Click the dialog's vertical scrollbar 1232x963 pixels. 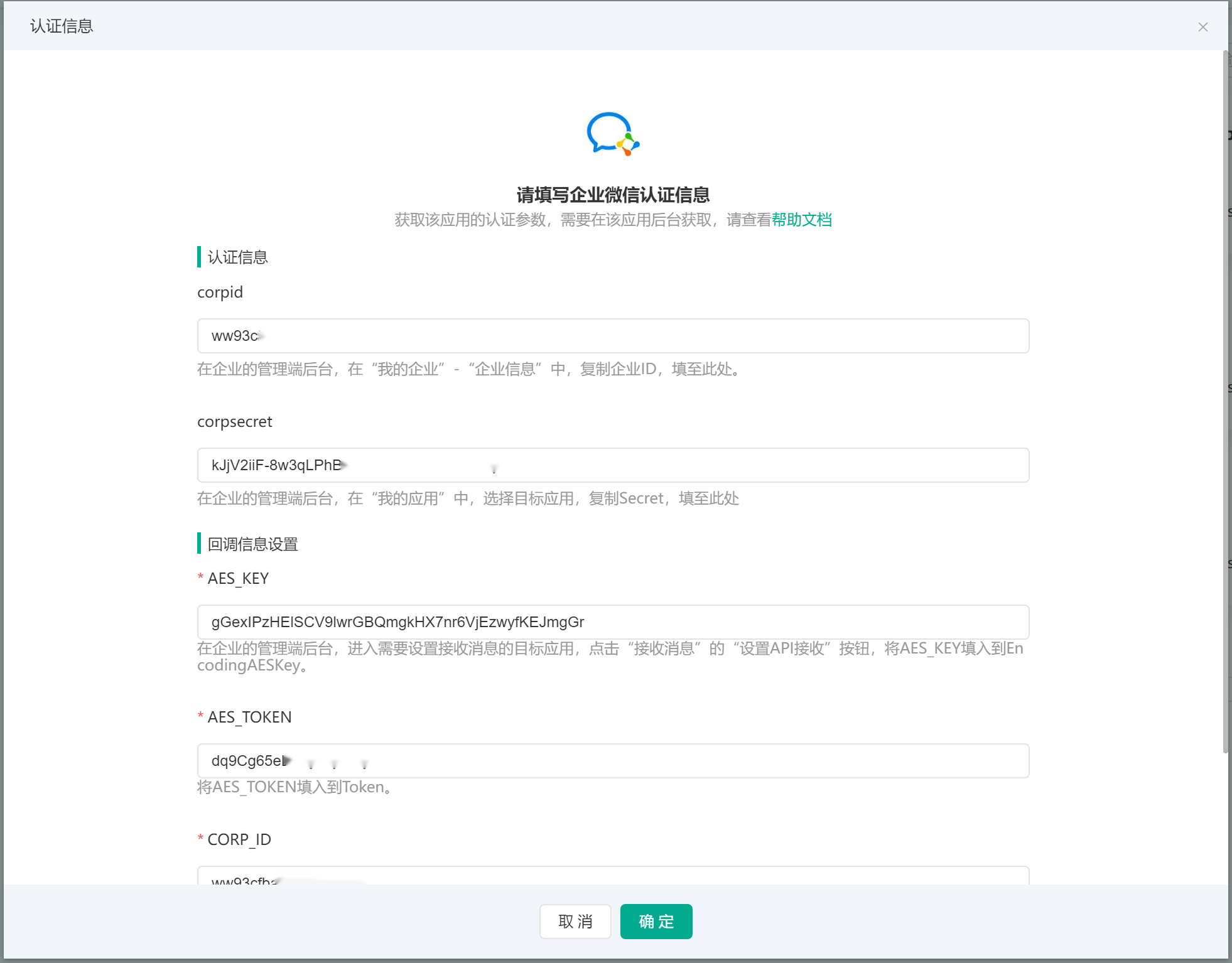1225,402
